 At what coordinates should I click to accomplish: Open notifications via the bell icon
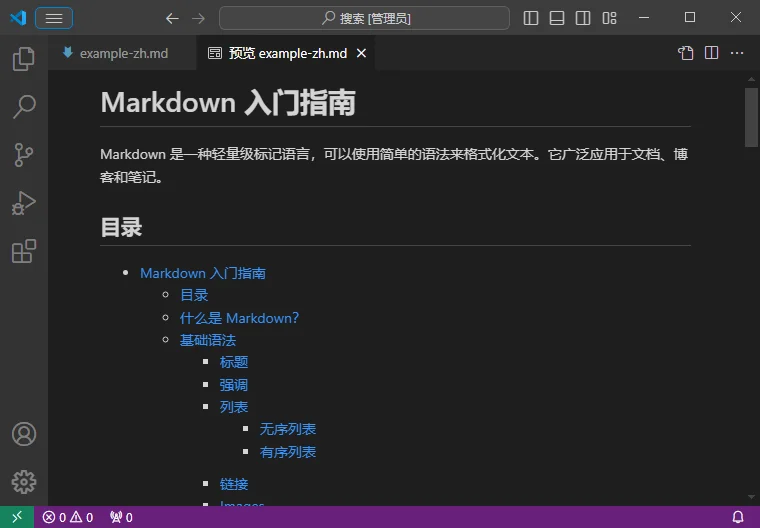pyautogui.click(x=738, y=517)
